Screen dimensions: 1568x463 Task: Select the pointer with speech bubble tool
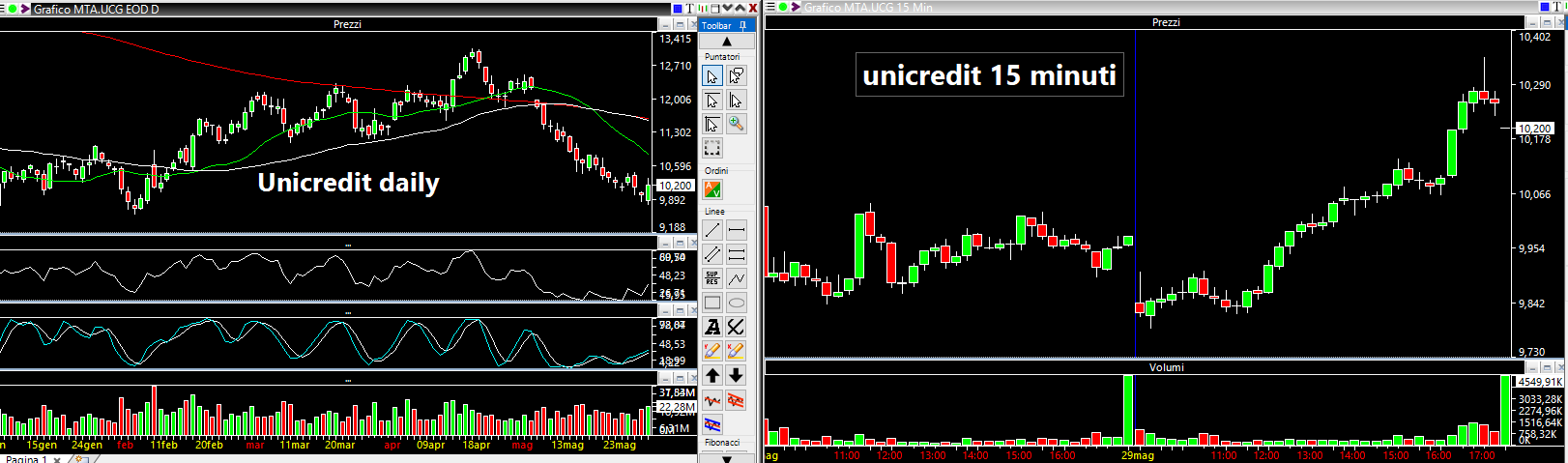[737, 76]
